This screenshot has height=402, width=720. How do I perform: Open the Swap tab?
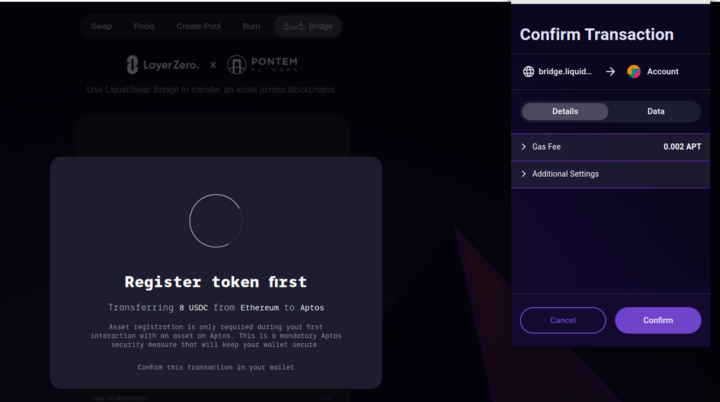coord(101,27)
